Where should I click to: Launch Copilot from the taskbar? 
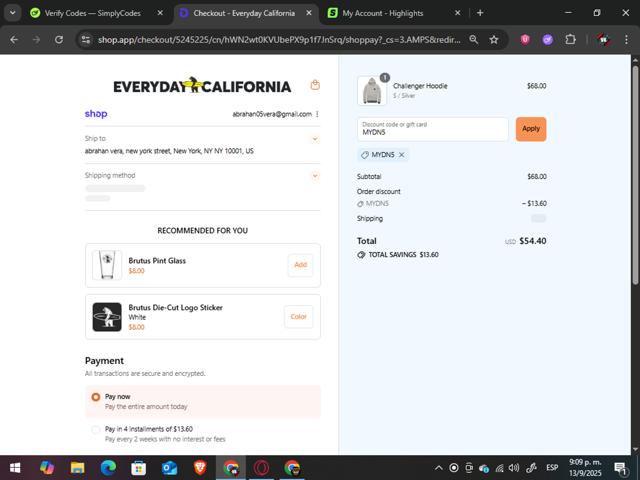coord(47,468)
